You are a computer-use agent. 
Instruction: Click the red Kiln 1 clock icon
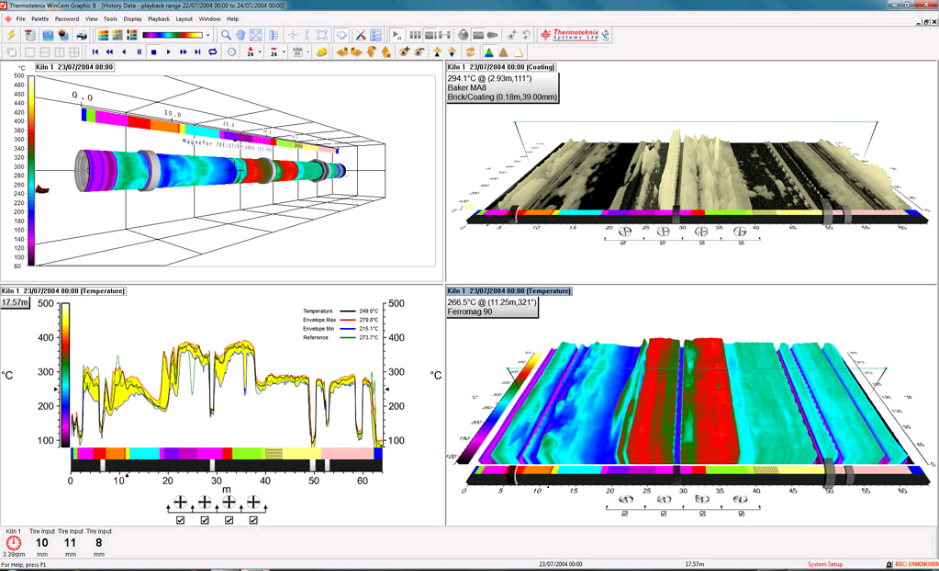pyautogui.click(x=13, y=543)
